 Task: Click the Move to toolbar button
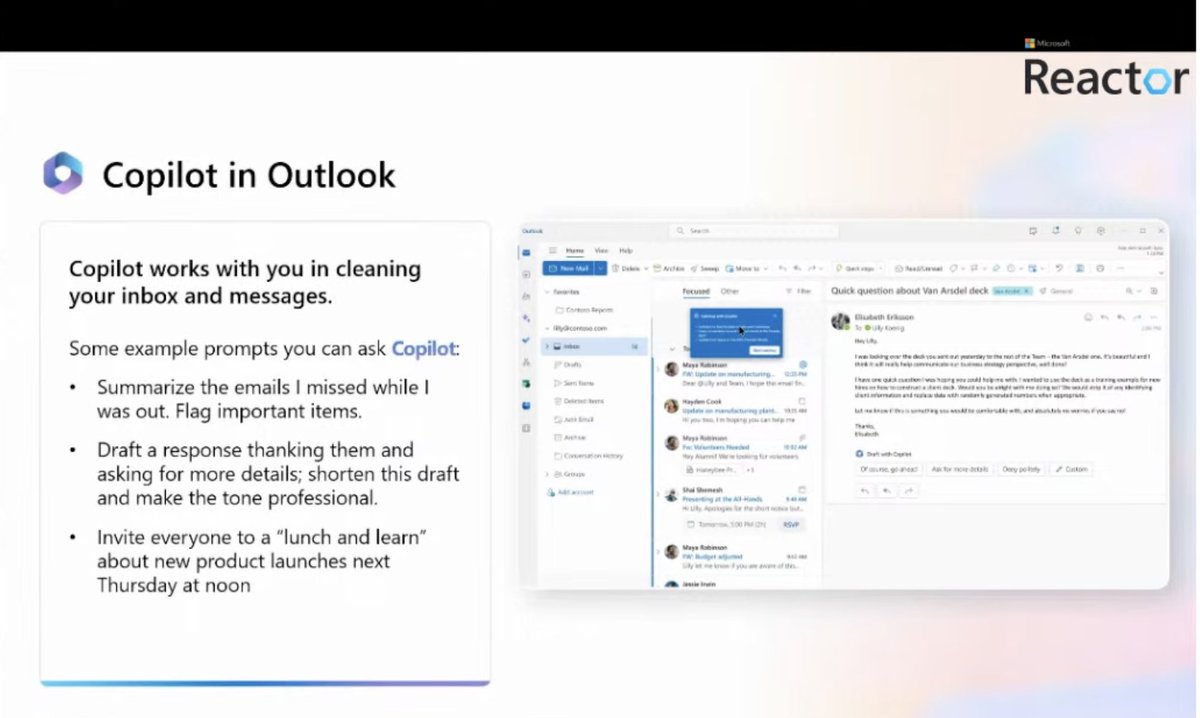point(742,268)
